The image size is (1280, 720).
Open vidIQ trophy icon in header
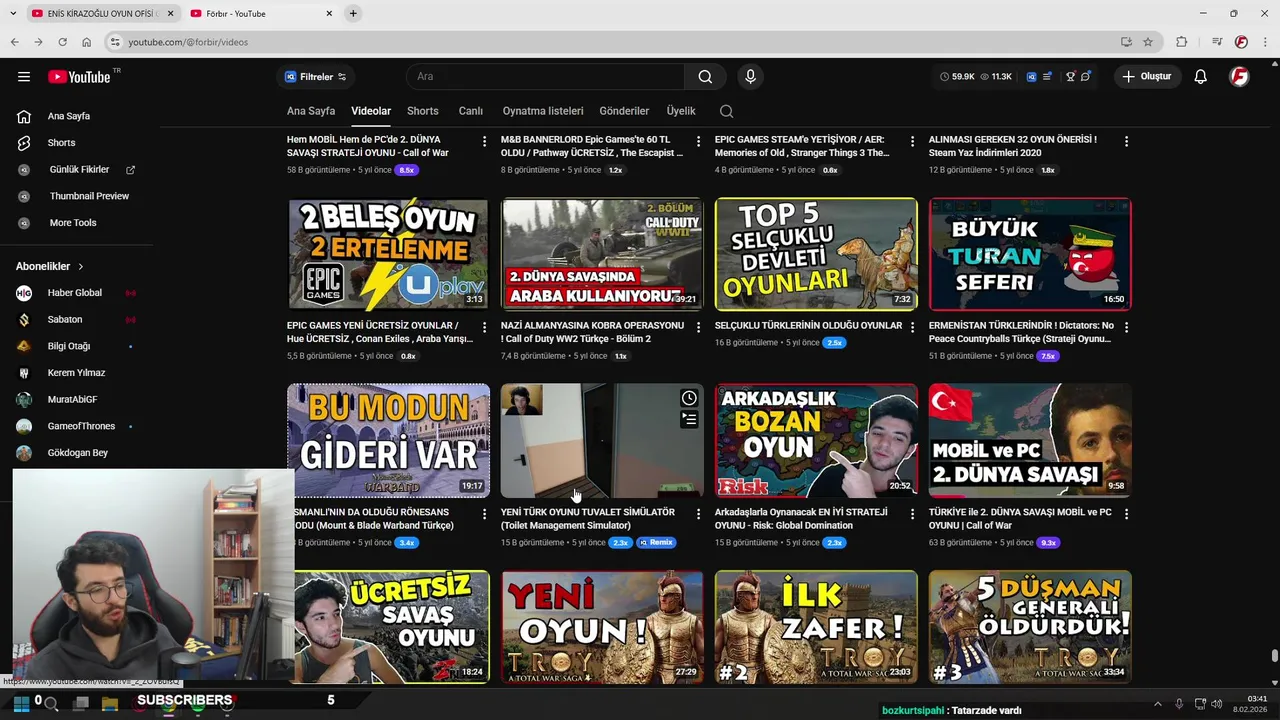point(1070,77)
